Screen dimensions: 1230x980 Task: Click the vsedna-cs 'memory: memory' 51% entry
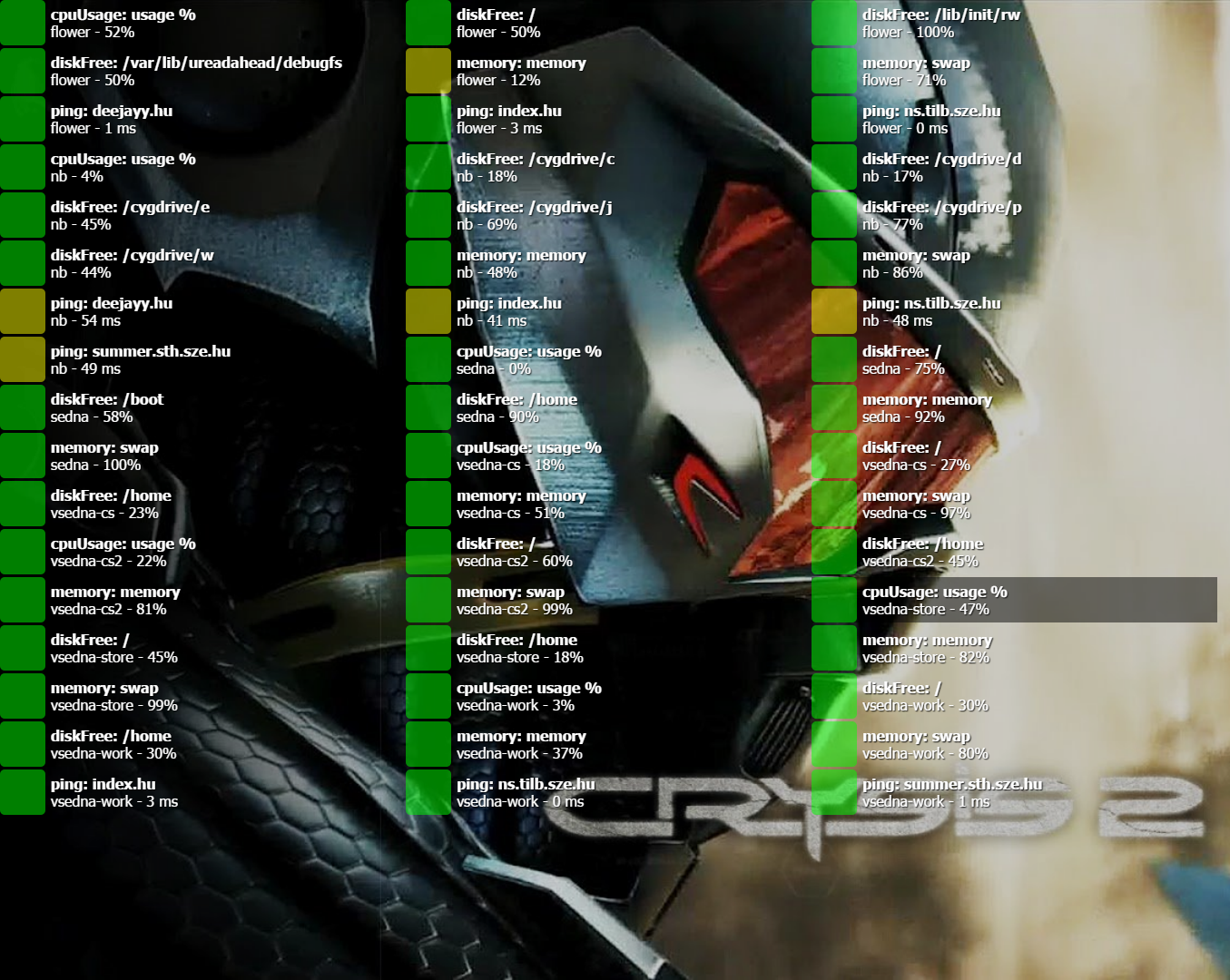point(608,504)
